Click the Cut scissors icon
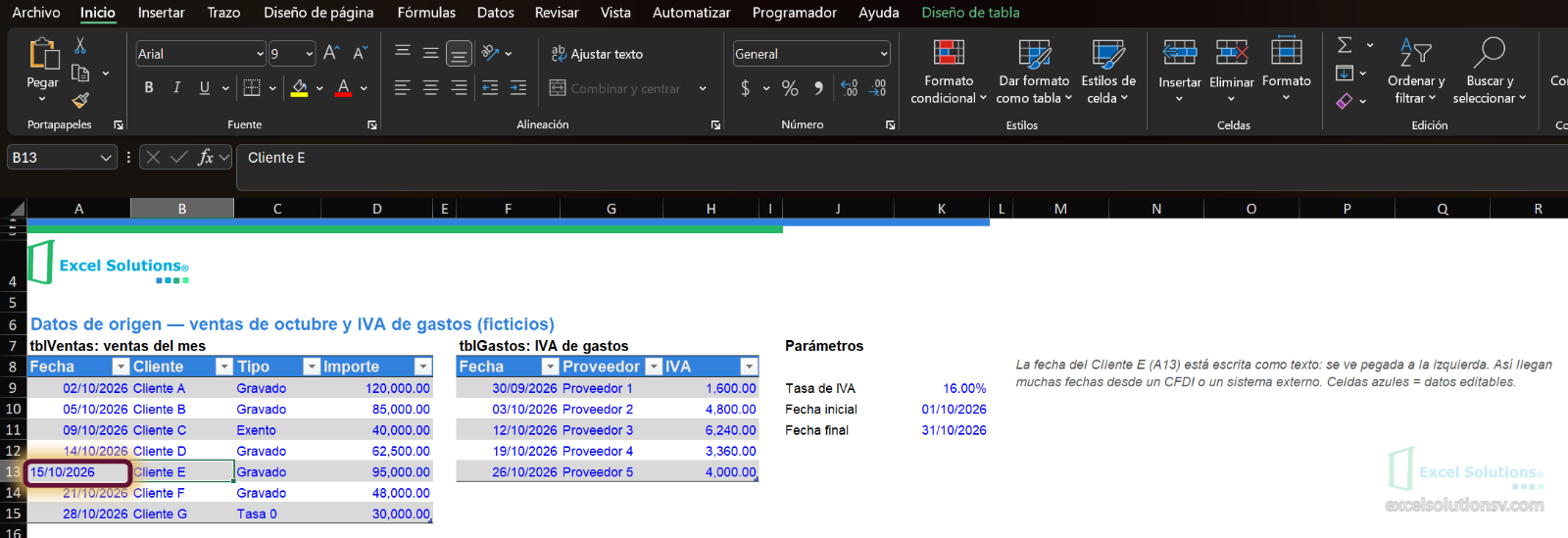The width and height of the screenshot is (1568, 538). tap(80, 46)
